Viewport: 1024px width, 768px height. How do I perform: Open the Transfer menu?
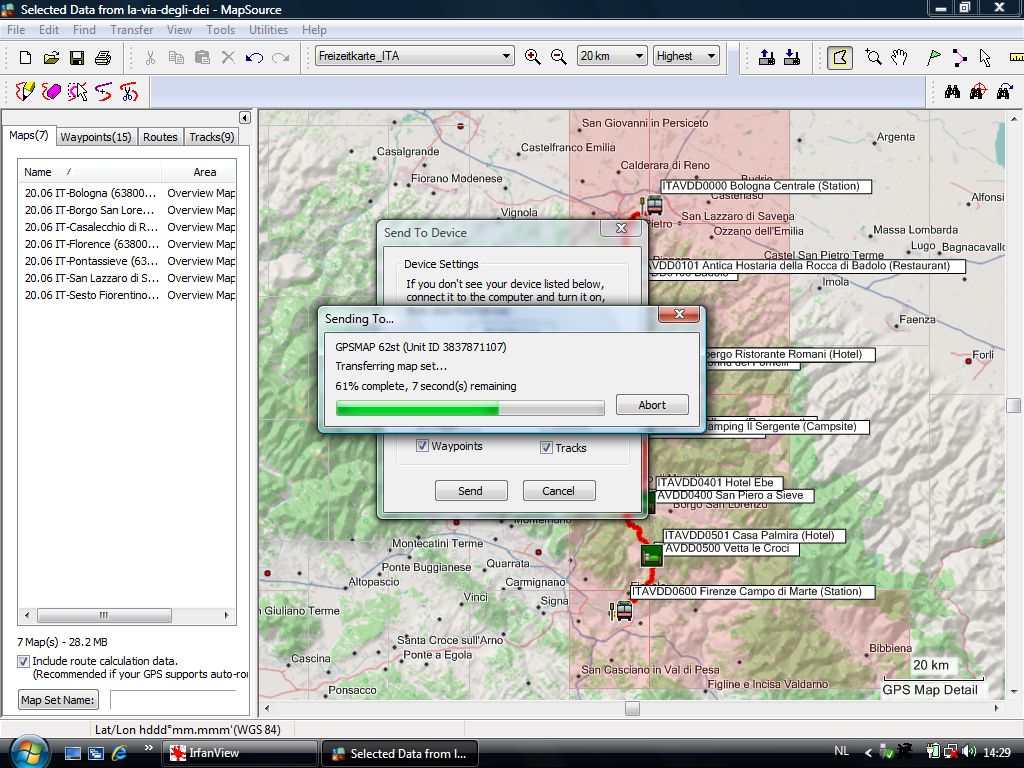tap(131, 30)
